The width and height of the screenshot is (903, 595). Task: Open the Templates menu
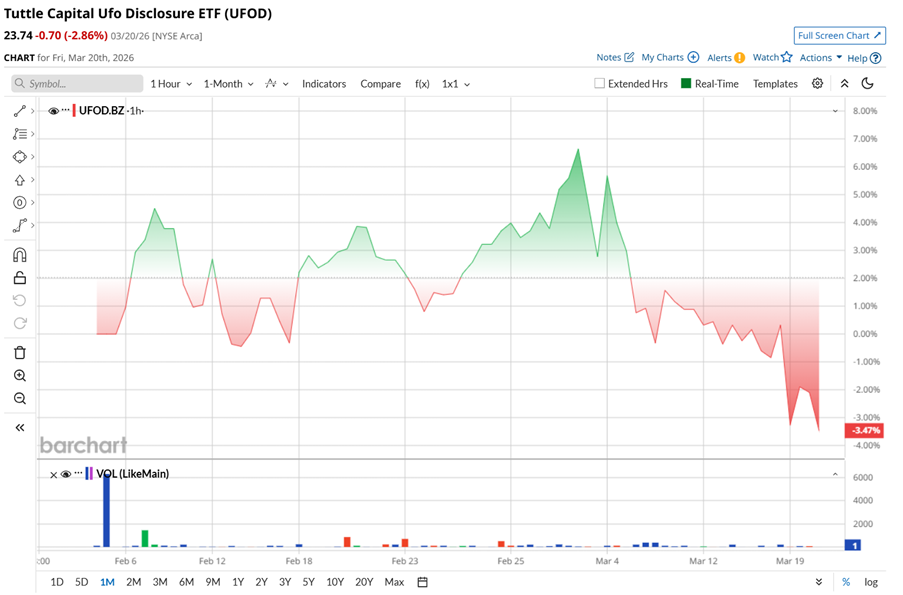point(775,84)
